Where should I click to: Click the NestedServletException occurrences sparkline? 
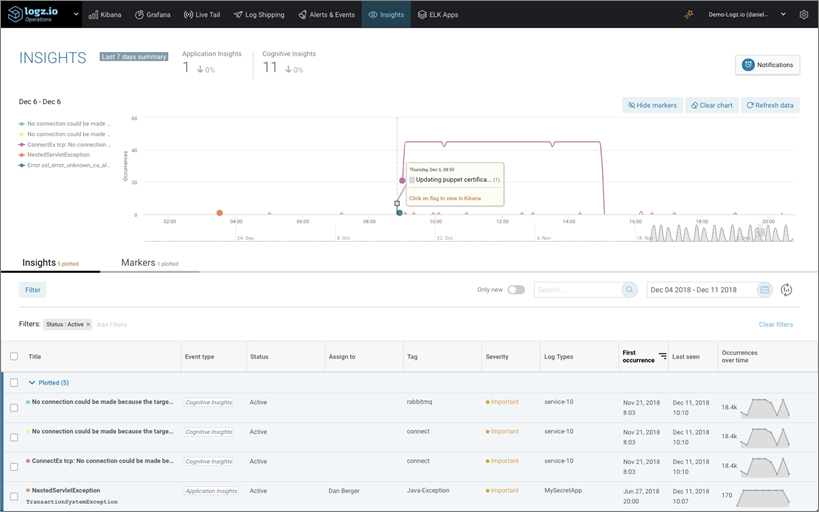[x=765, y=497]
